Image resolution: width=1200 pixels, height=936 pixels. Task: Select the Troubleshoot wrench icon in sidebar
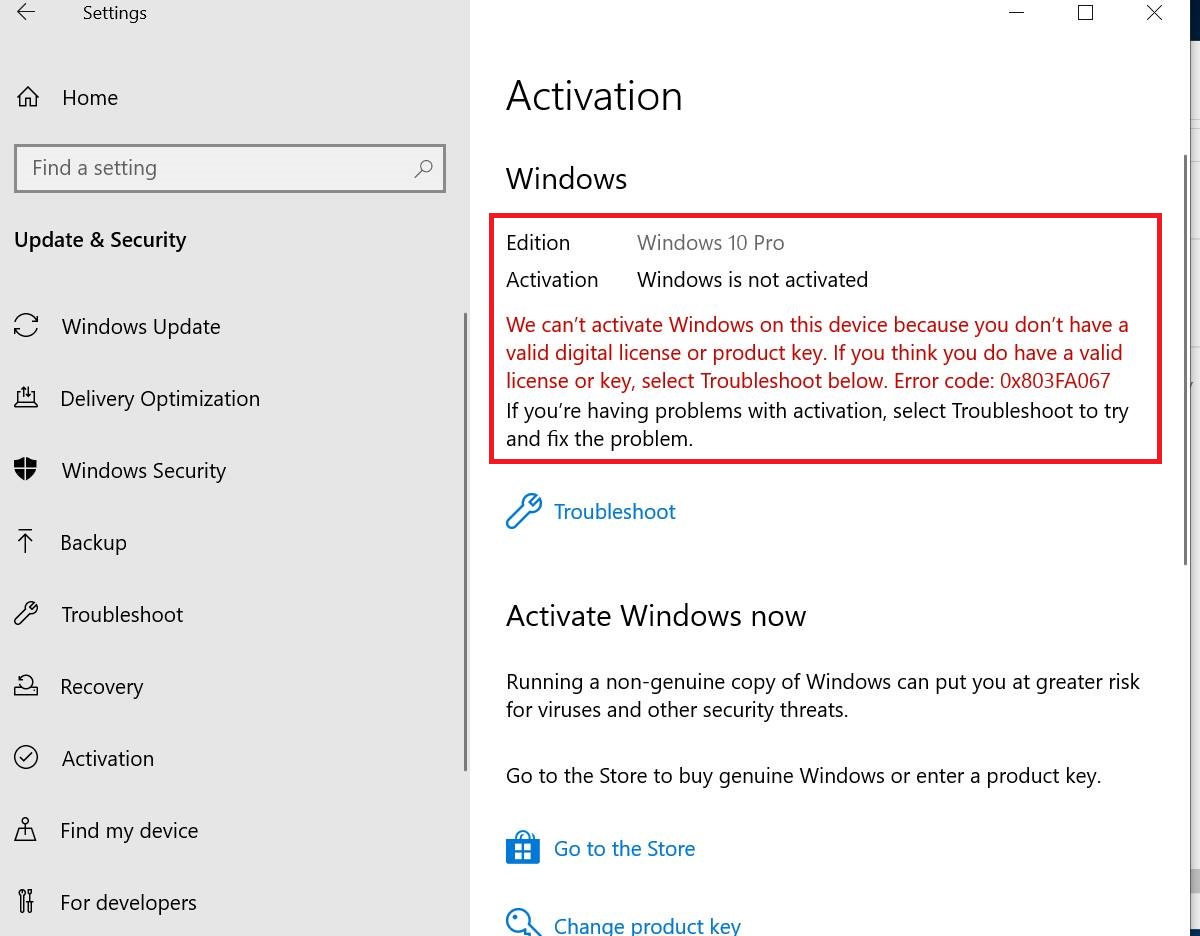click(x=26, y=614)
